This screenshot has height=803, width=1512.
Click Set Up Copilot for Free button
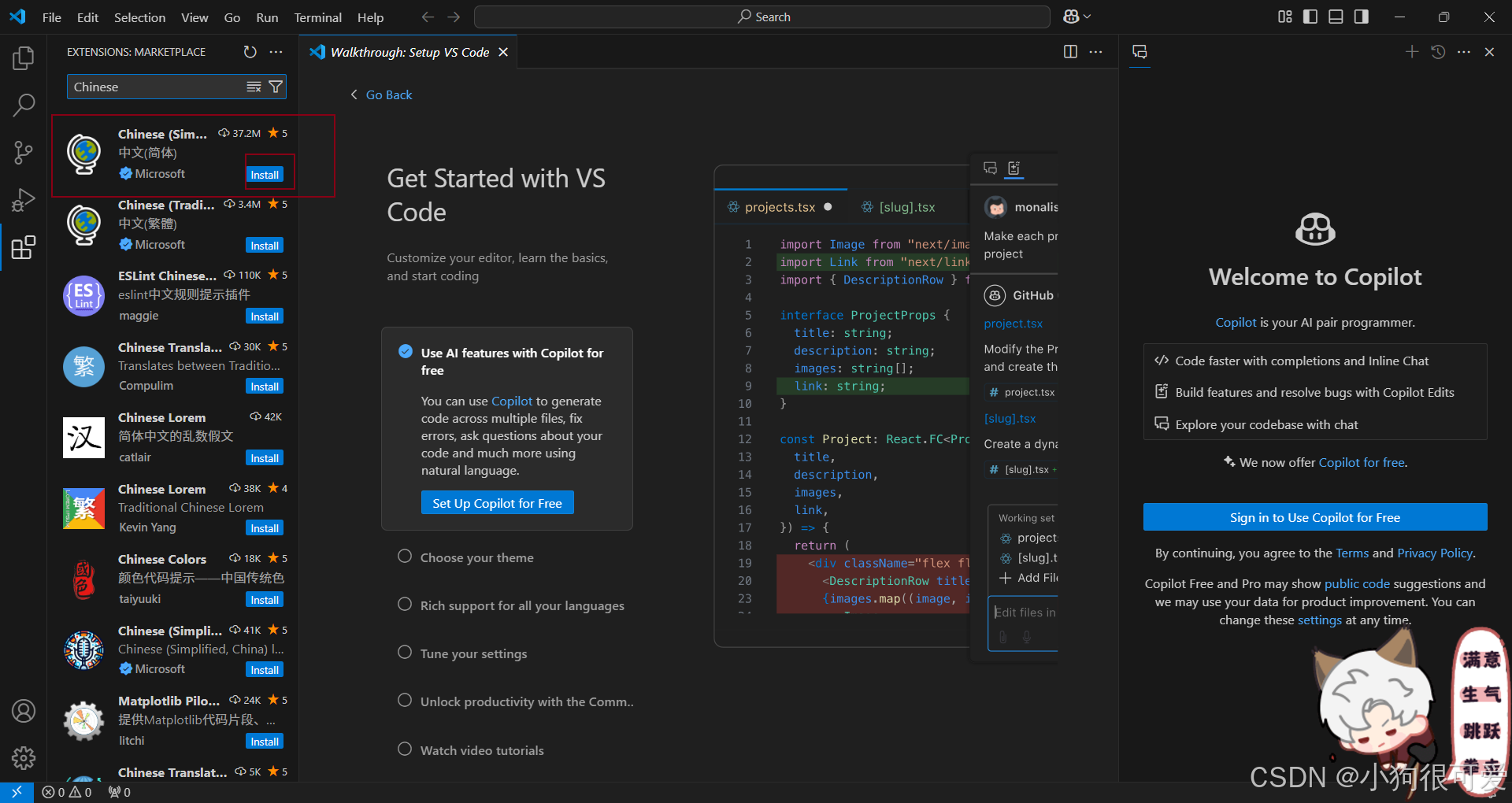click(x=498, y=503)
